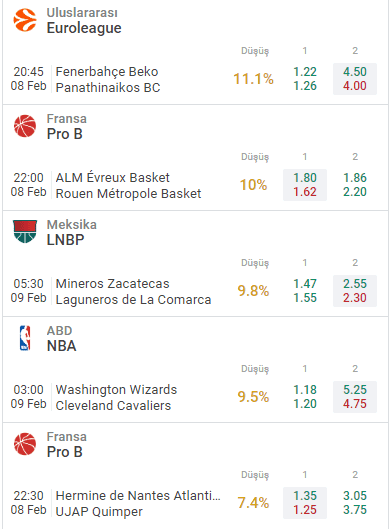The height and width of the screenshot is (529, 391).
Task: Select highlighted 1.35/1.25 odds for Nantes
Action: (305, 503)
